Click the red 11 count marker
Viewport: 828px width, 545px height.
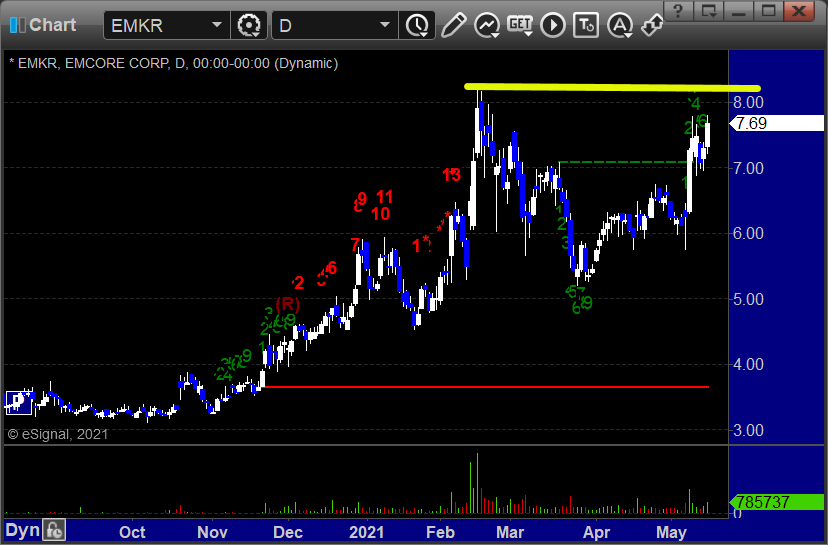click(x=384, y=197)
